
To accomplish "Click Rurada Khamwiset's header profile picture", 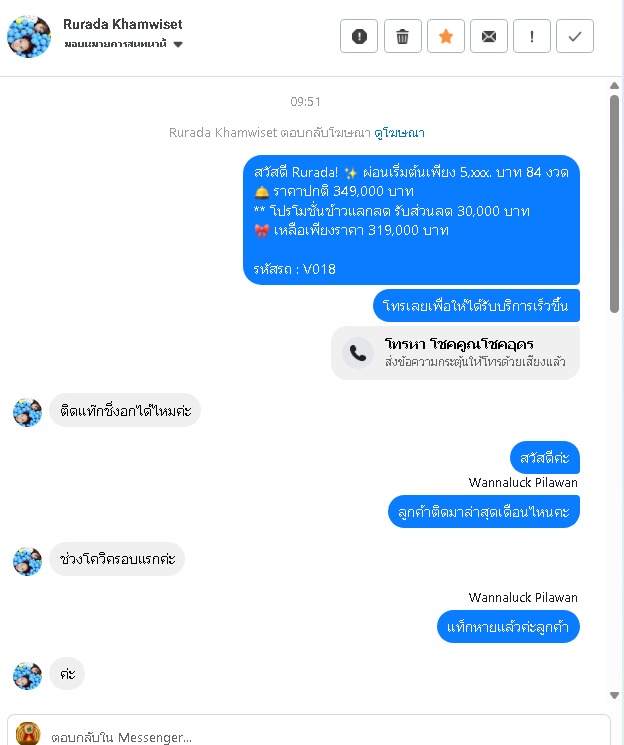I will [29, 37].
